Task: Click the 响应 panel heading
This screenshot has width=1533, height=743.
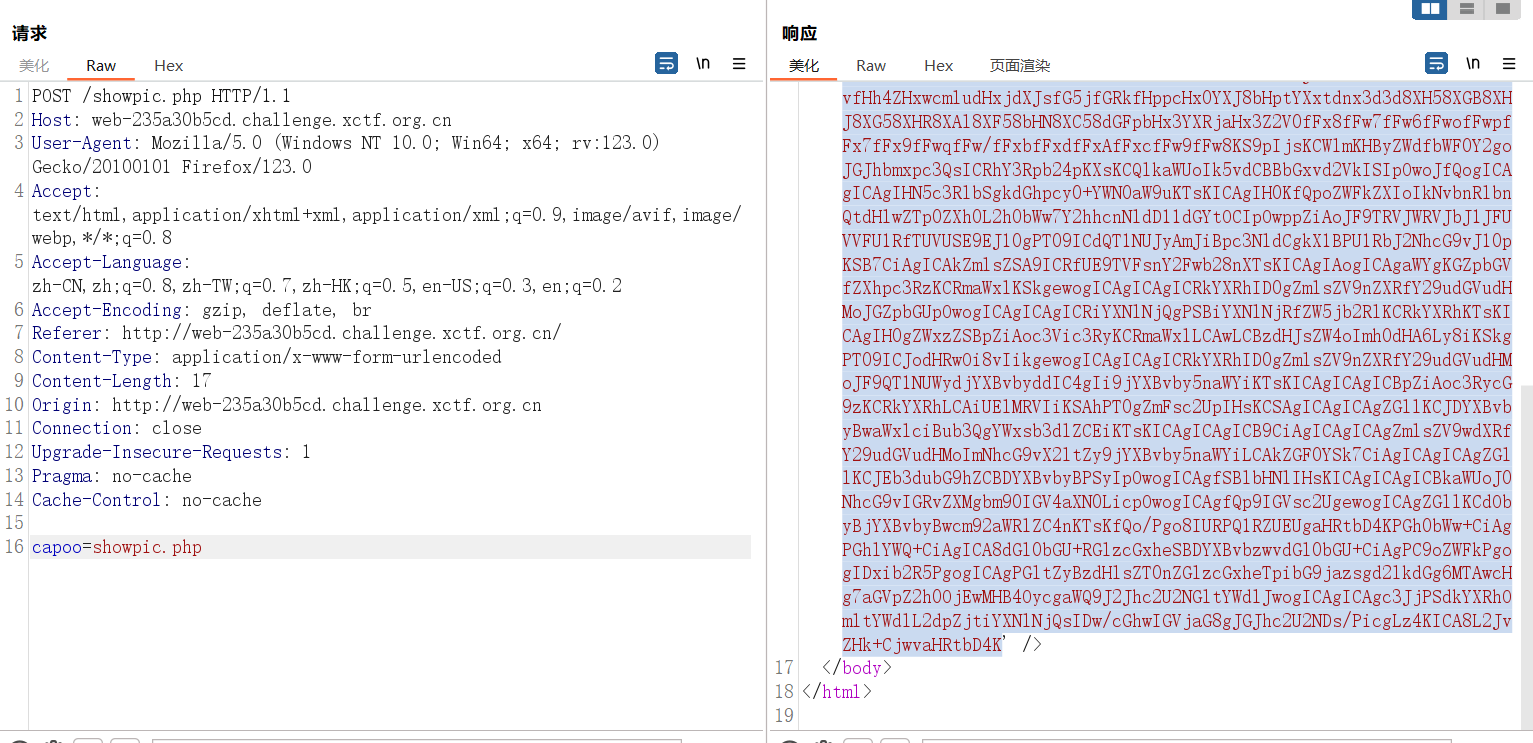Action: [800, 33]
